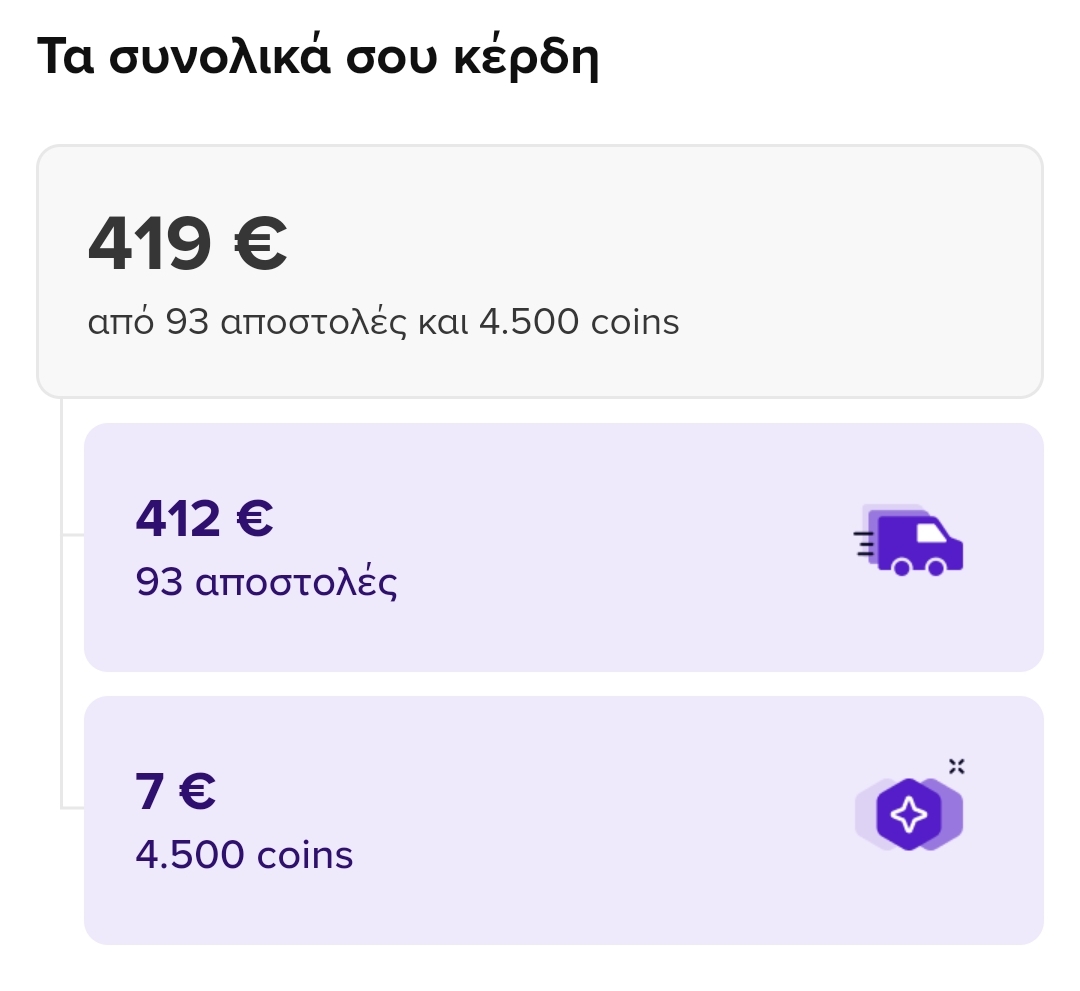Click the speed lines behind the truck
Screen dimensions: 1080x991
[864, 543]
